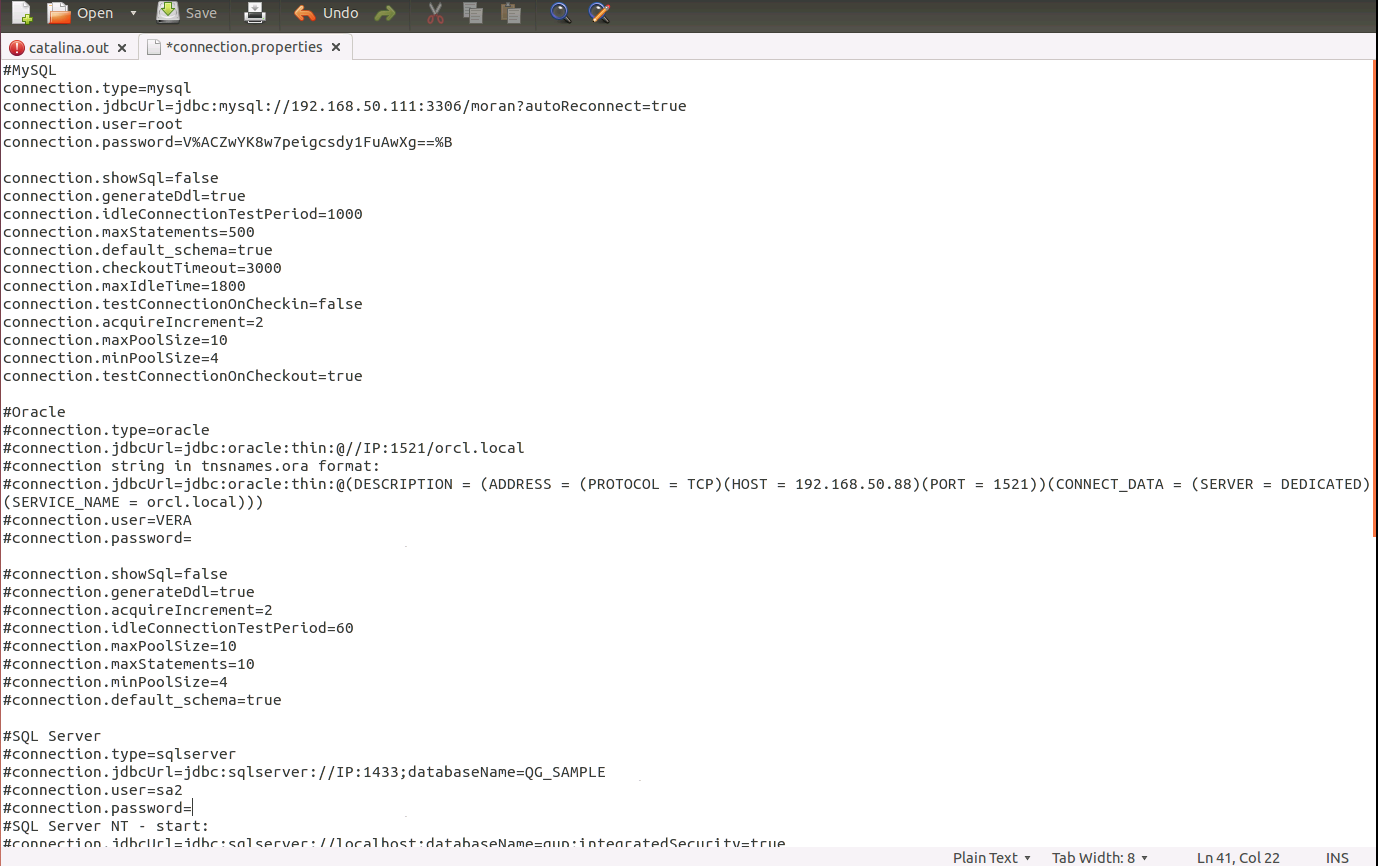
Task: Open Find and Replace icon
Action: point(599,13)
